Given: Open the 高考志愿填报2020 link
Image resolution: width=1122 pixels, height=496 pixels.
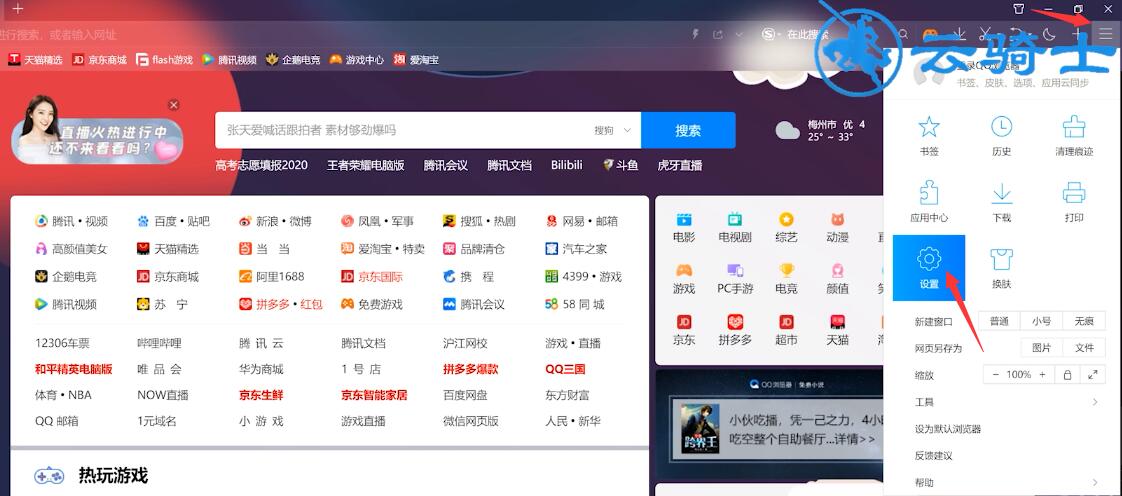Looking at the screenshot, I should (x=262, y=165).
